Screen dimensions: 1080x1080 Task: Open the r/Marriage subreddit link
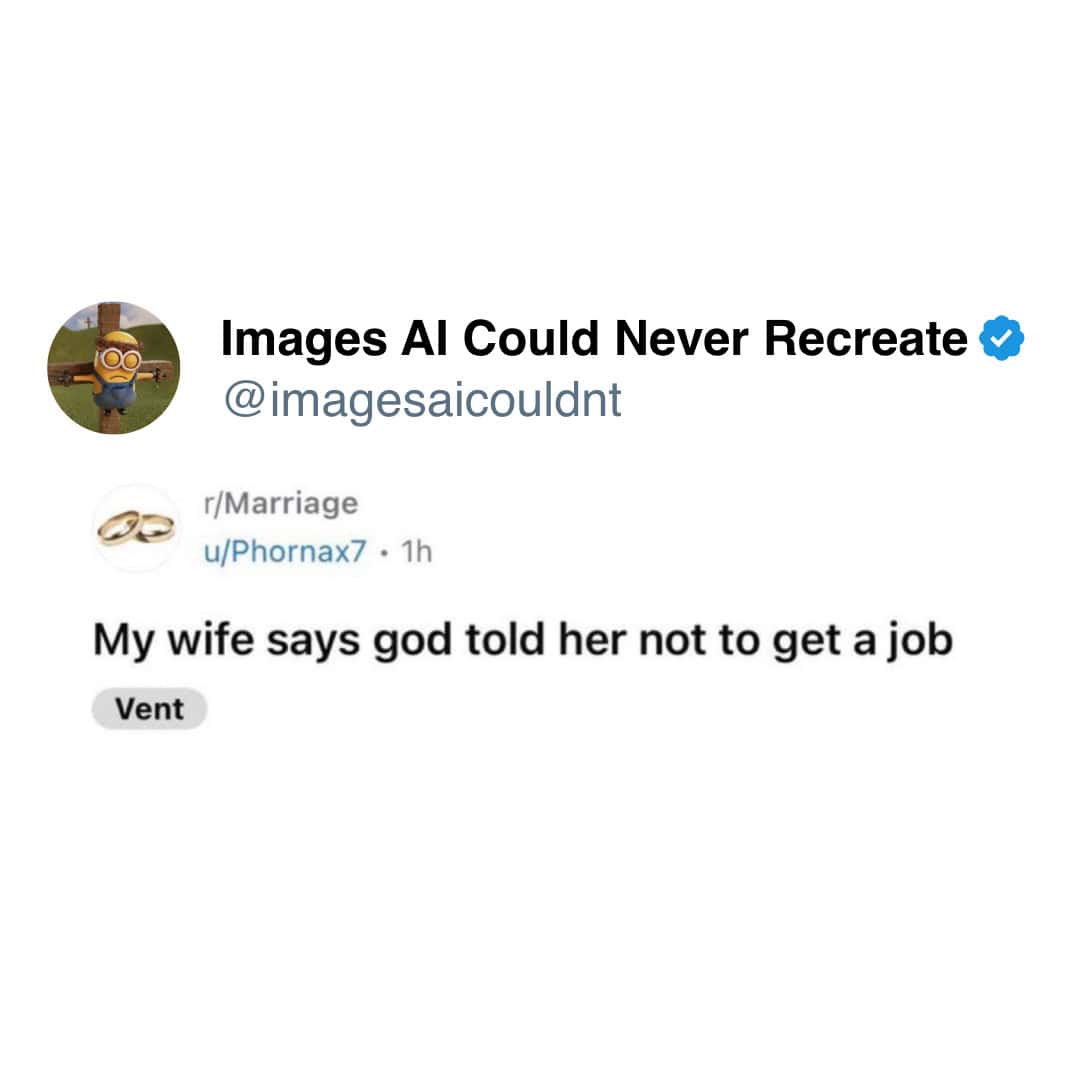click(x=281, y=503)
